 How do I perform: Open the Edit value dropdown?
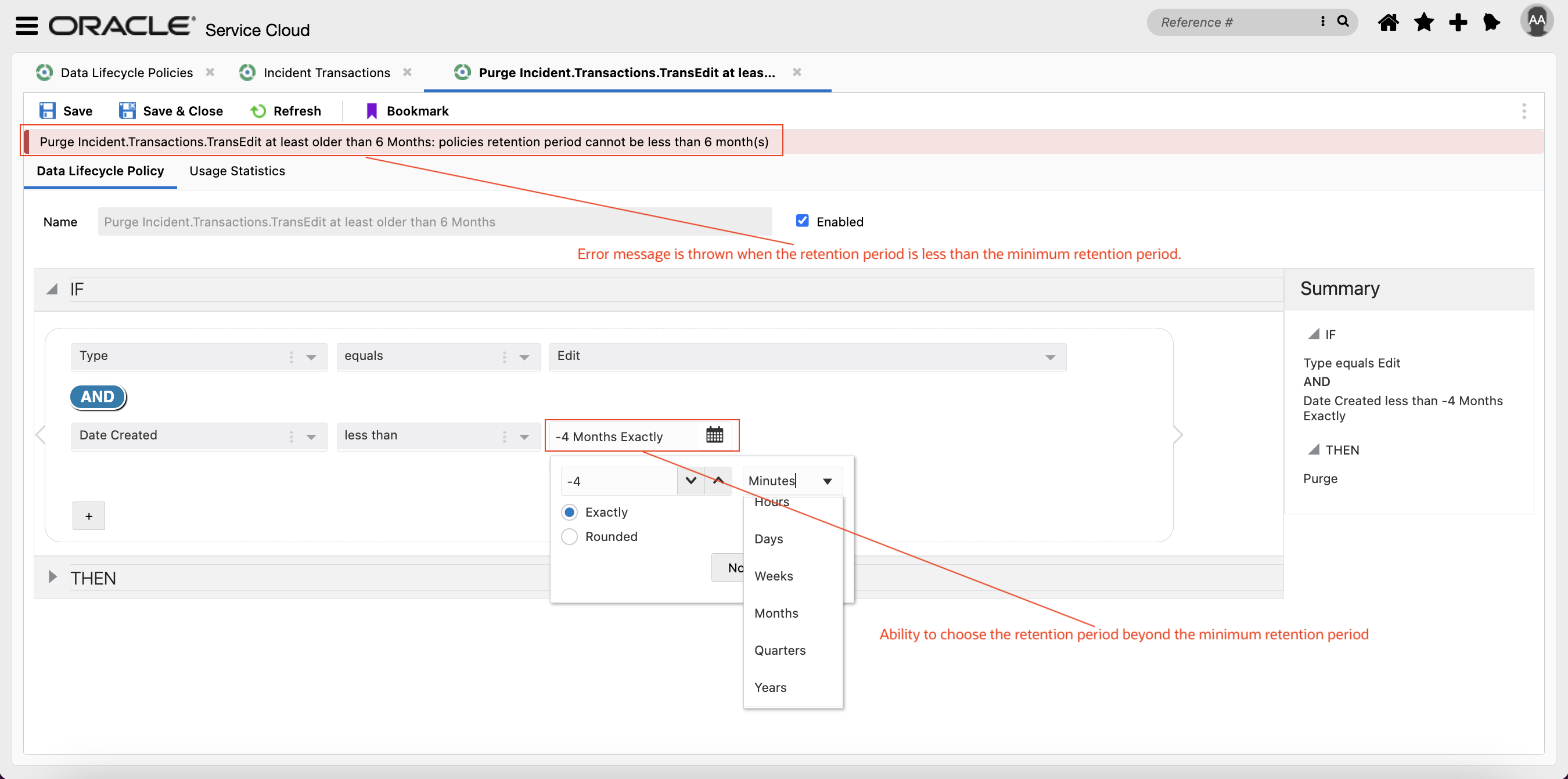(1049, 357)
